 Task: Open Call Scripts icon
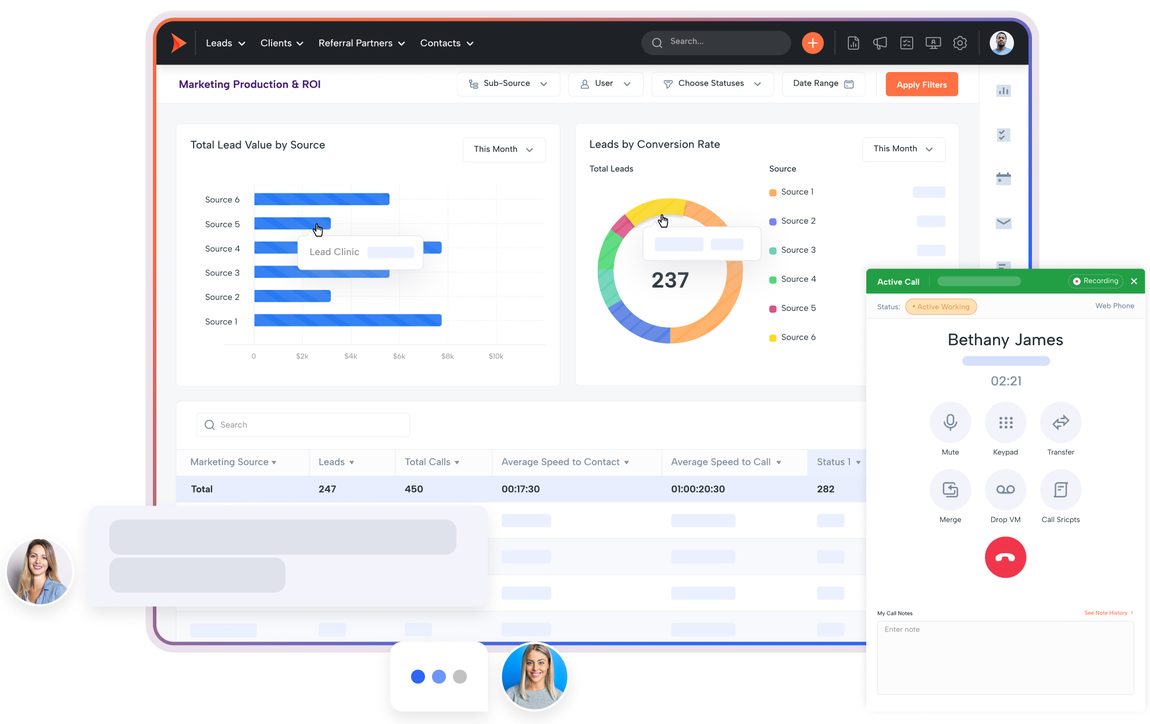click(x=1061, y=490)
